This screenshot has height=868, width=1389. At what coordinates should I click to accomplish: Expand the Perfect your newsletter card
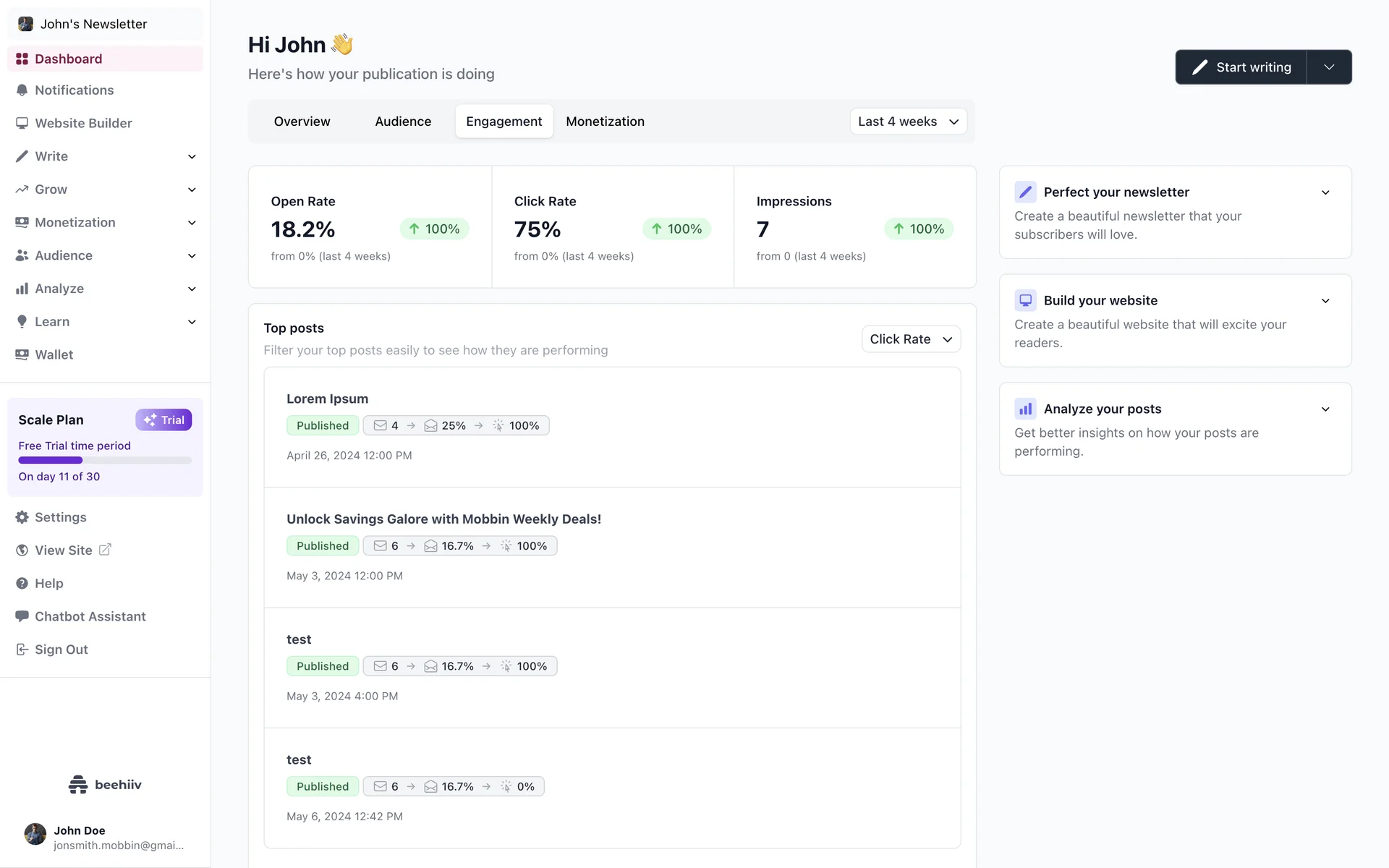pos(1325,192)
